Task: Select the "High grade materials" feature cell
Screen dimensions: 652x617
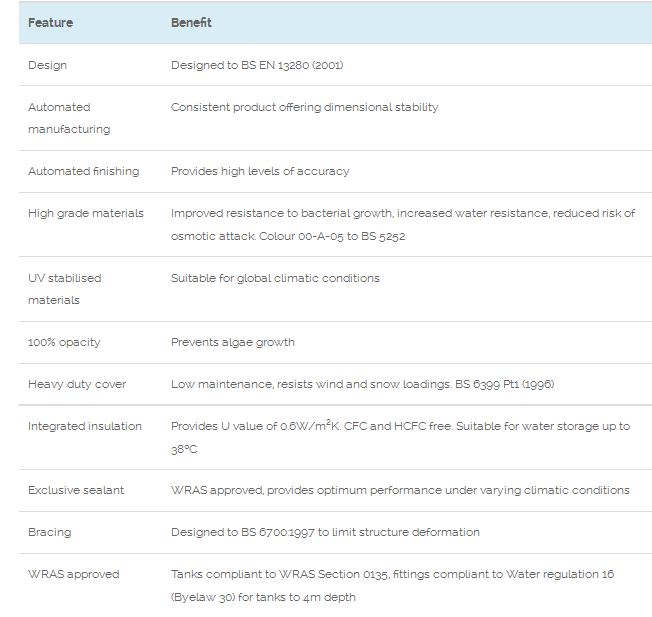Action: 85,213
